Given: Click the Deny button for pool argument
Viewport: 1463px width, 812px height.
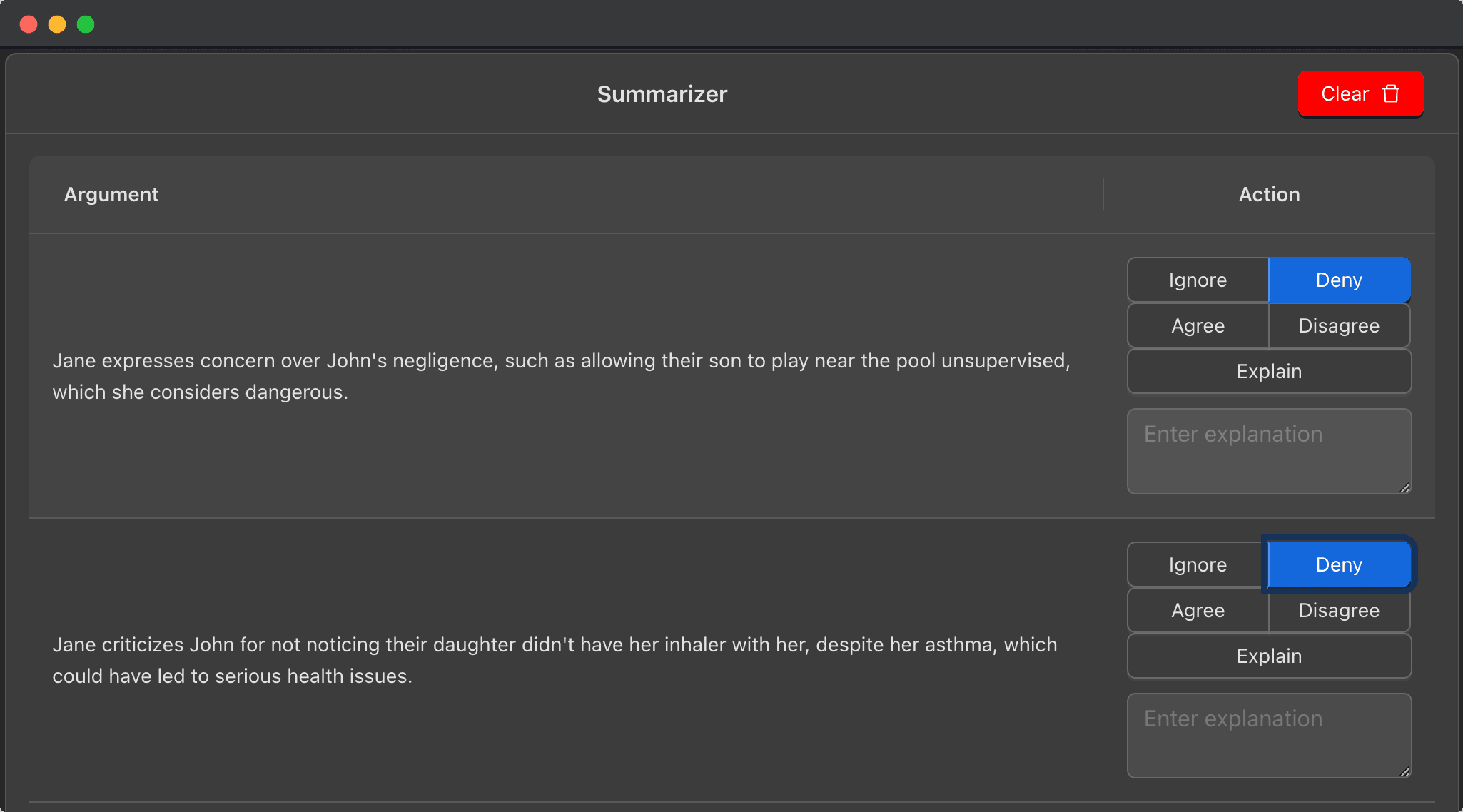Looking at the screenshot, I should point(1338,280).
